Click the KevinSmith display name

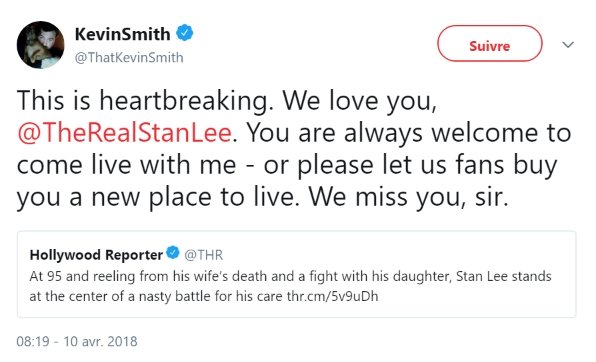tap(122, 34)
